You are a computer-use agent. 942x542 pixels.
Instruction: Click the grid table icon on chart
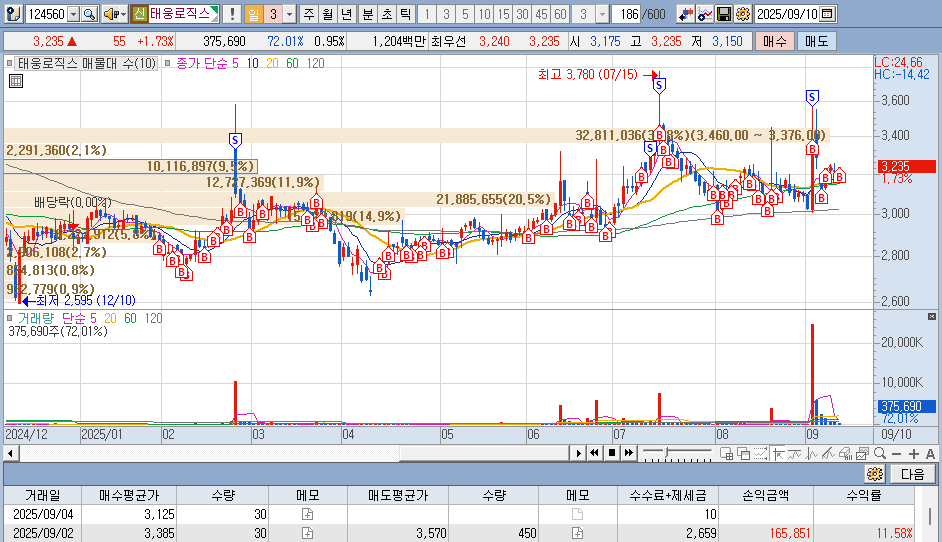tap(16, 81)
